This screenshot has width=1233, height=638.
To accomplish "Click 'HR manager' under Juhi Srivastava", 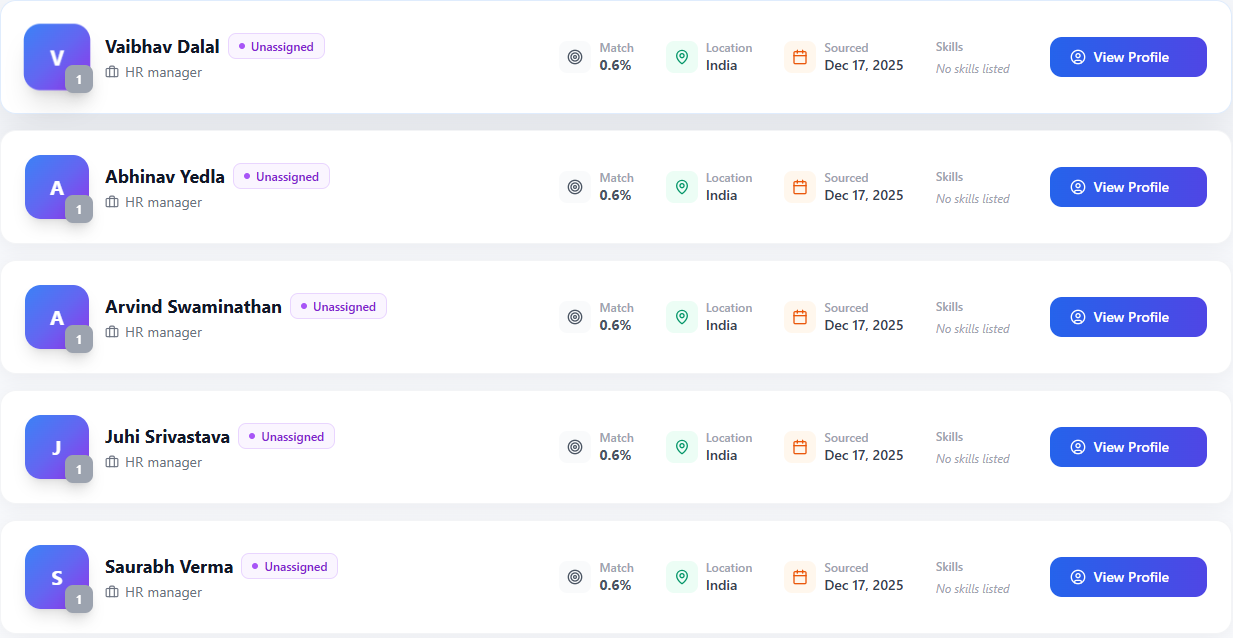I will click(163, 462).
